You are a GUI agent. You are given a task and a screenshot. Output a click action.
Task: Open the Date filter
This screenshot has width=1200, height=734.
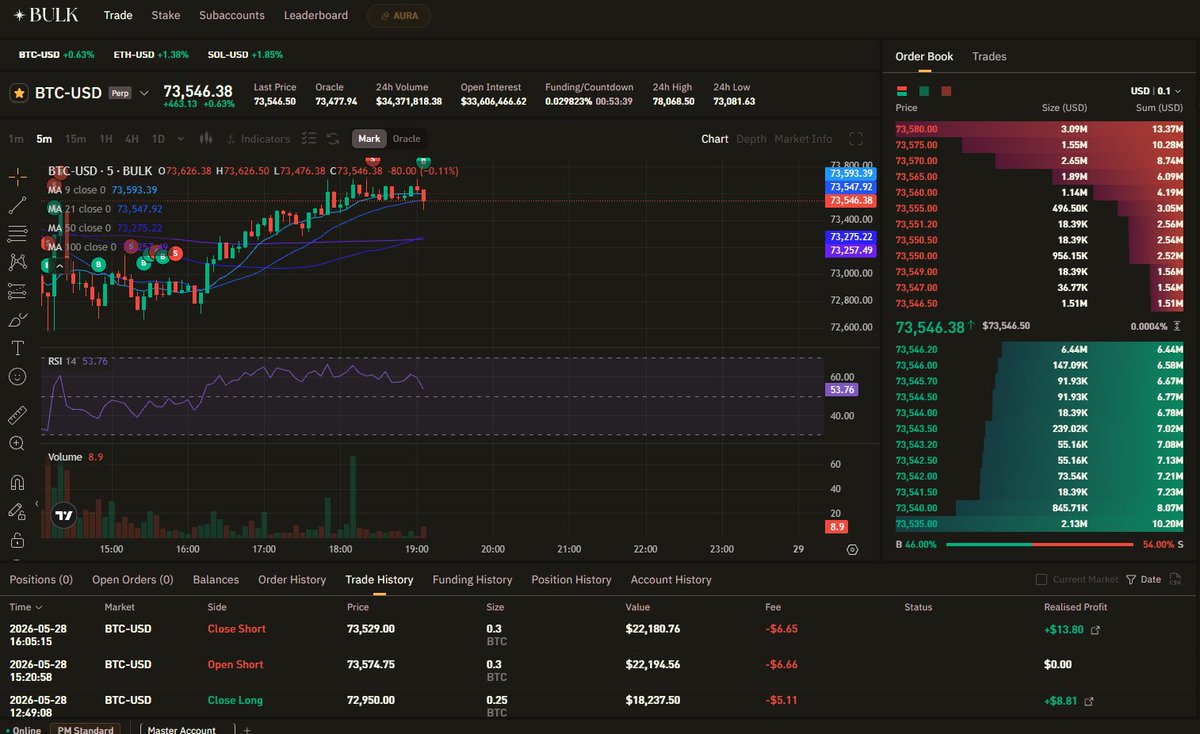tap(1143, 579)
